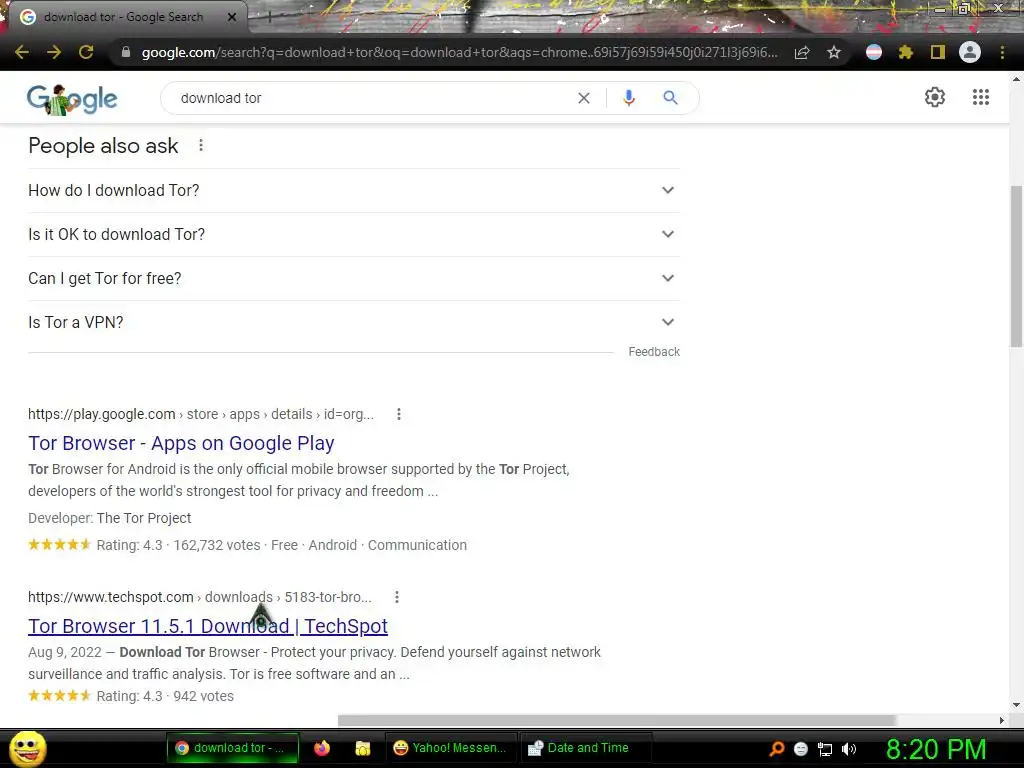Viewport: 1024px width, 768px height.
Task: Open the striped extension icon in toolbar
Action: click(874, 52)
